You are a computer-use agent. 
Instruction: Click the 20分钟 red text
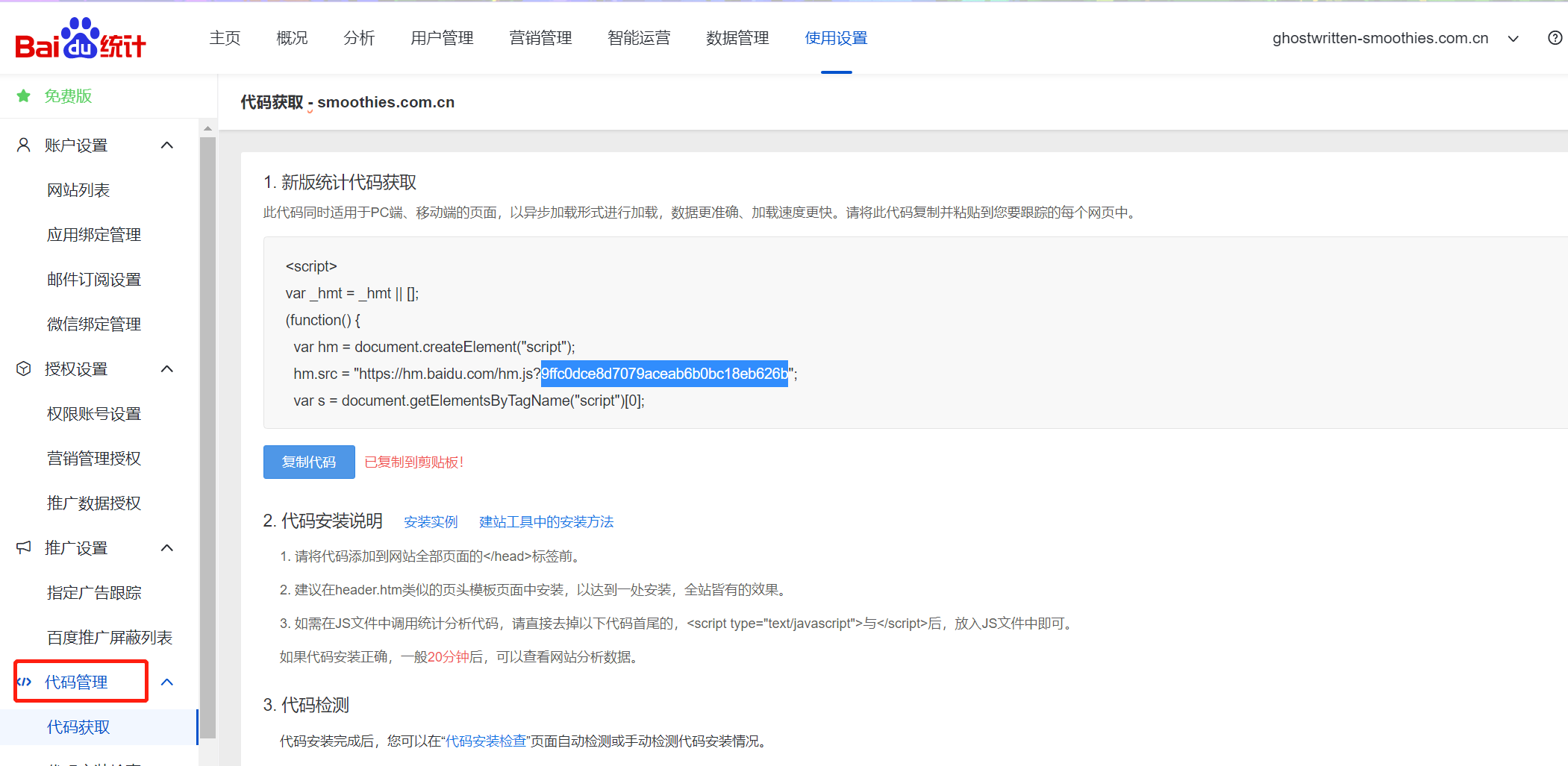pos(449,657)
